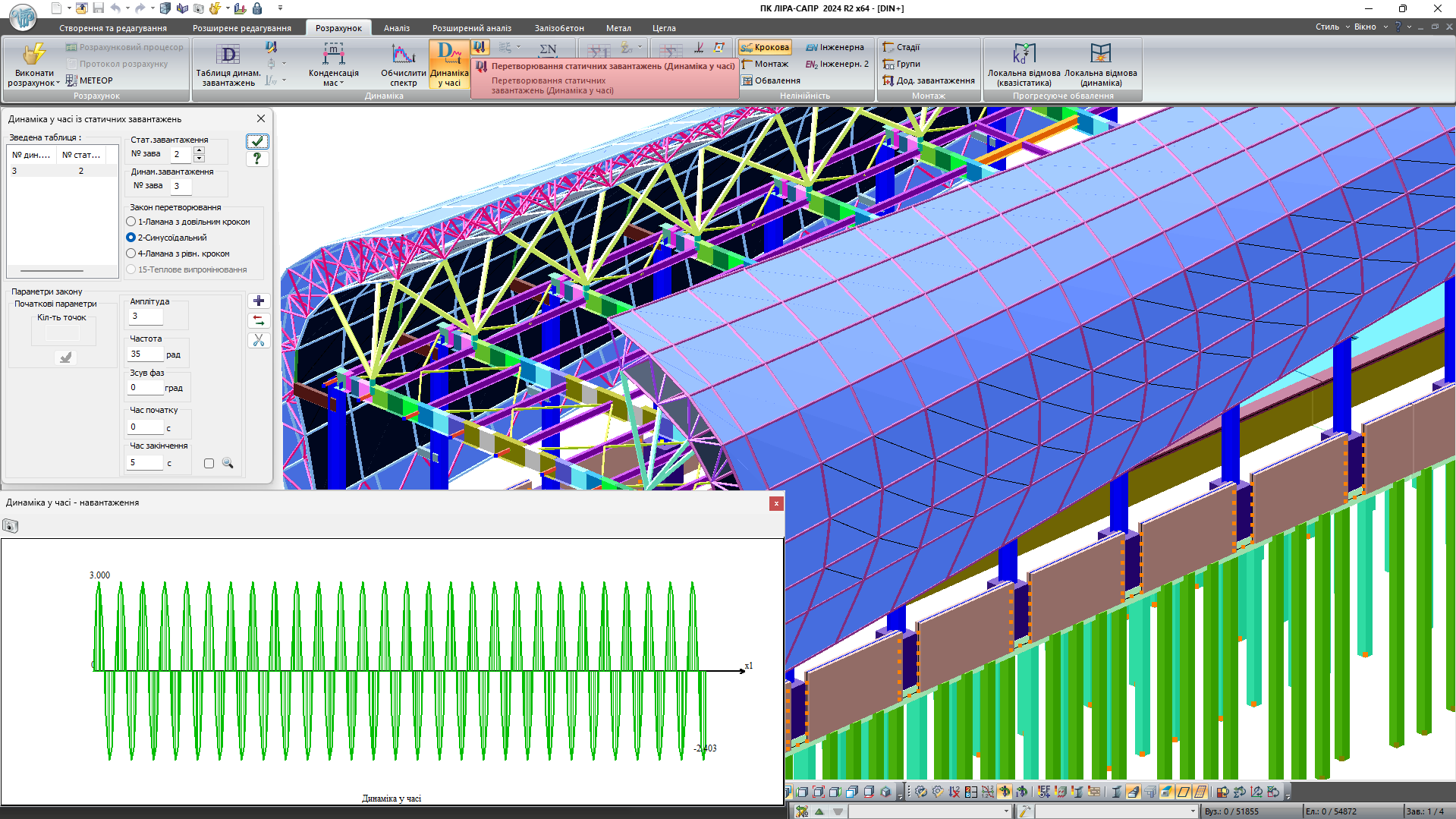Select 4-Ламана з рівн. кроком option
This screenshot has width=1456, height=819.
coord(131,254)
